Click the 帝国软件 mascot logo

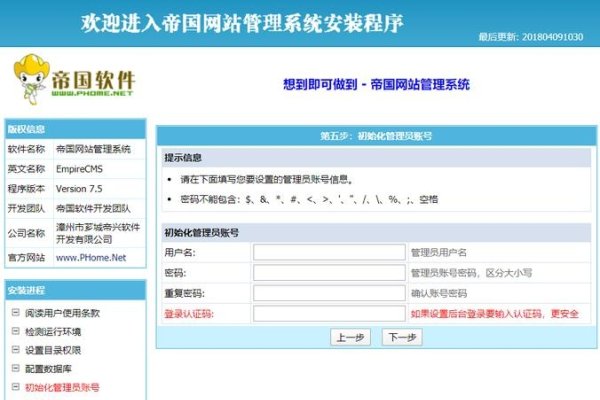click(x=74, y=79)
